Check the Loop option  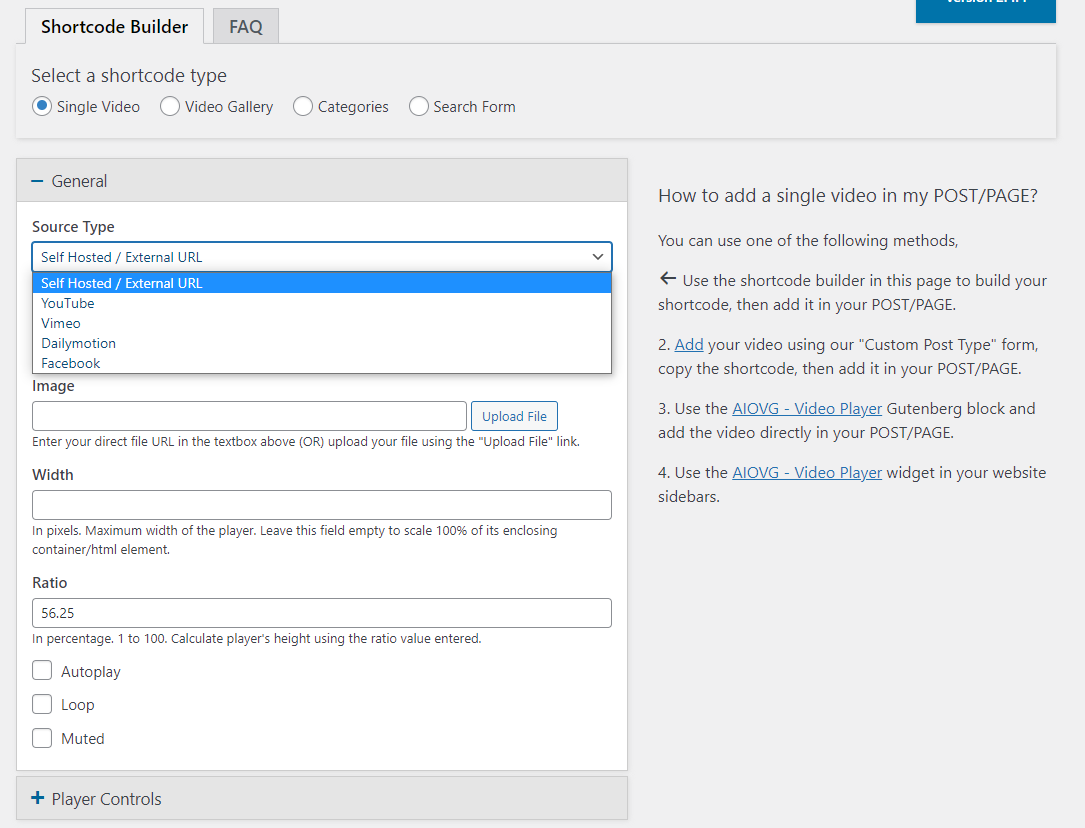[x=42, y=704]
